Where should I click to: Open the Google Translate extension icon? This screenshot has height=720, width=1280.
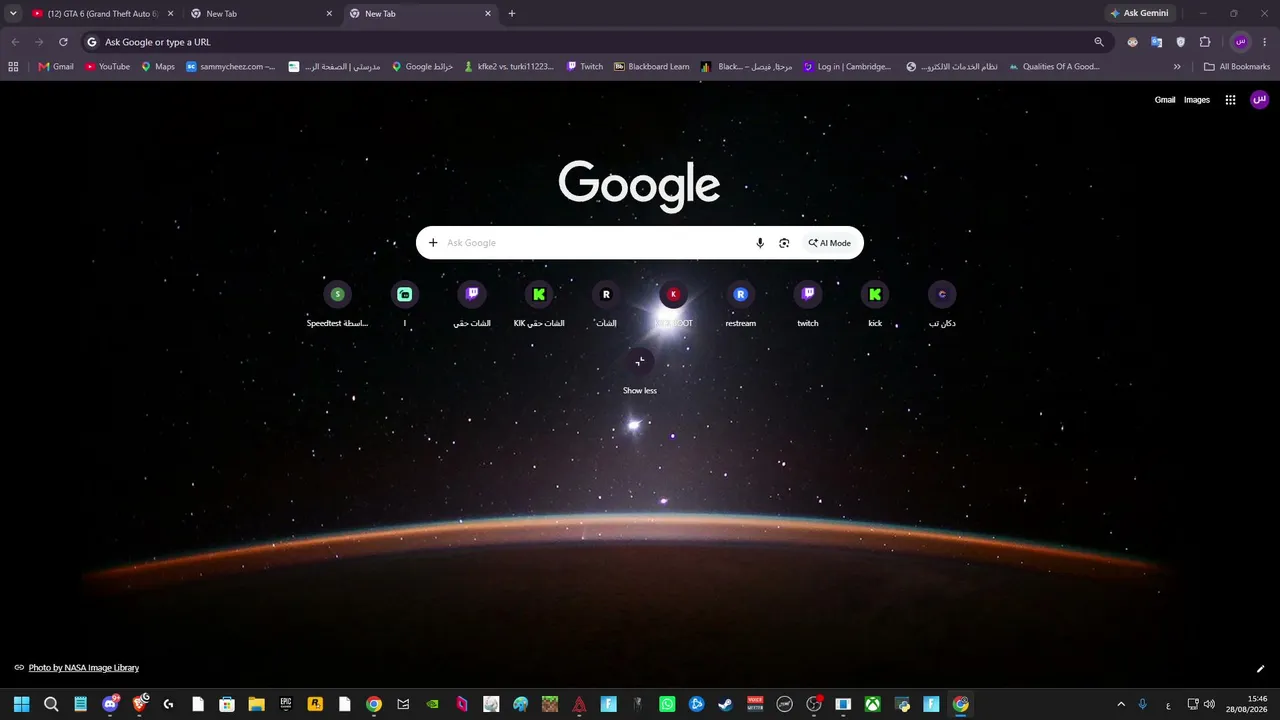(x=1156, y=42)
